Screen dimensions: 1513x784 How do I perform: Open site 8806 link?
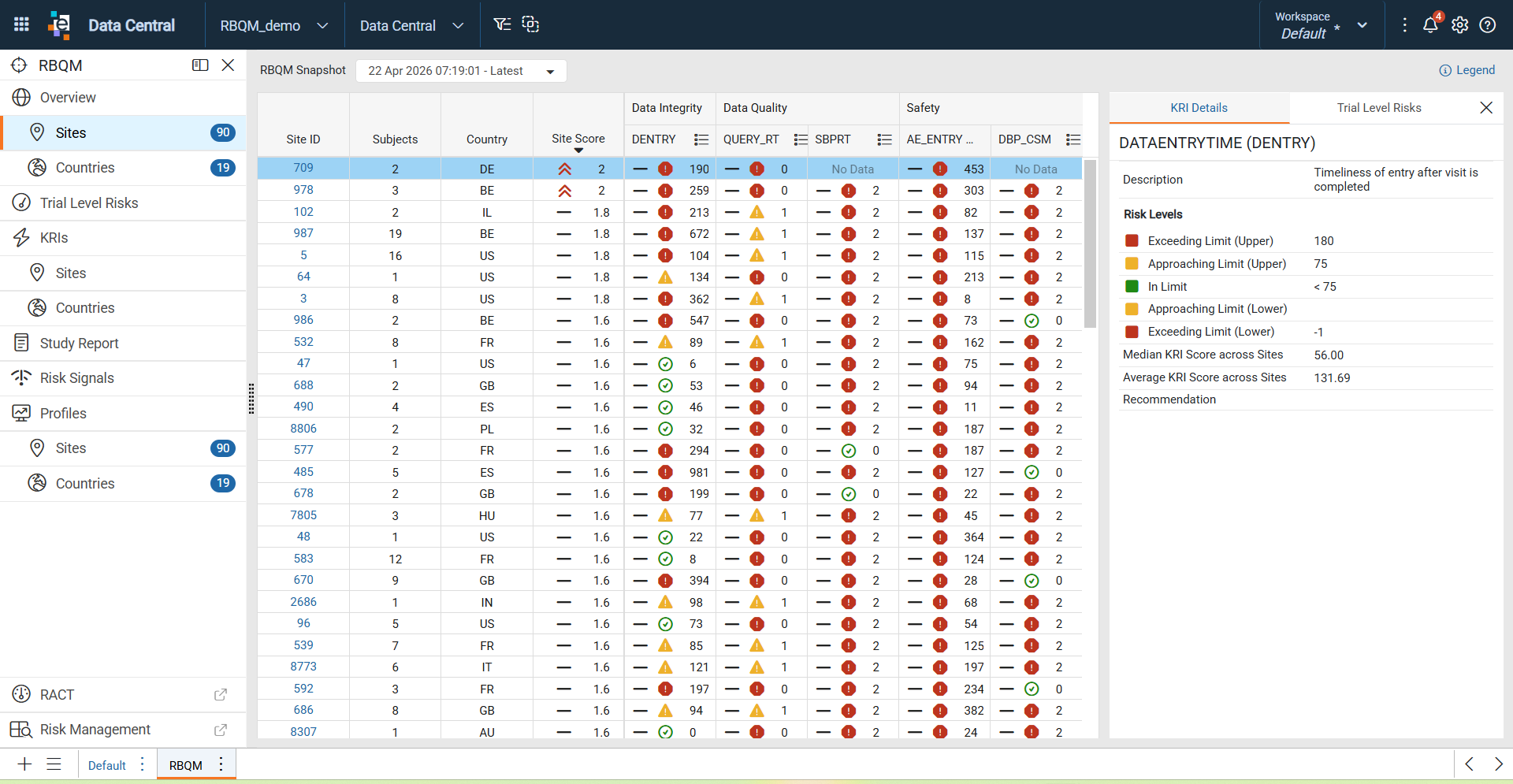[x=303, y=429]
